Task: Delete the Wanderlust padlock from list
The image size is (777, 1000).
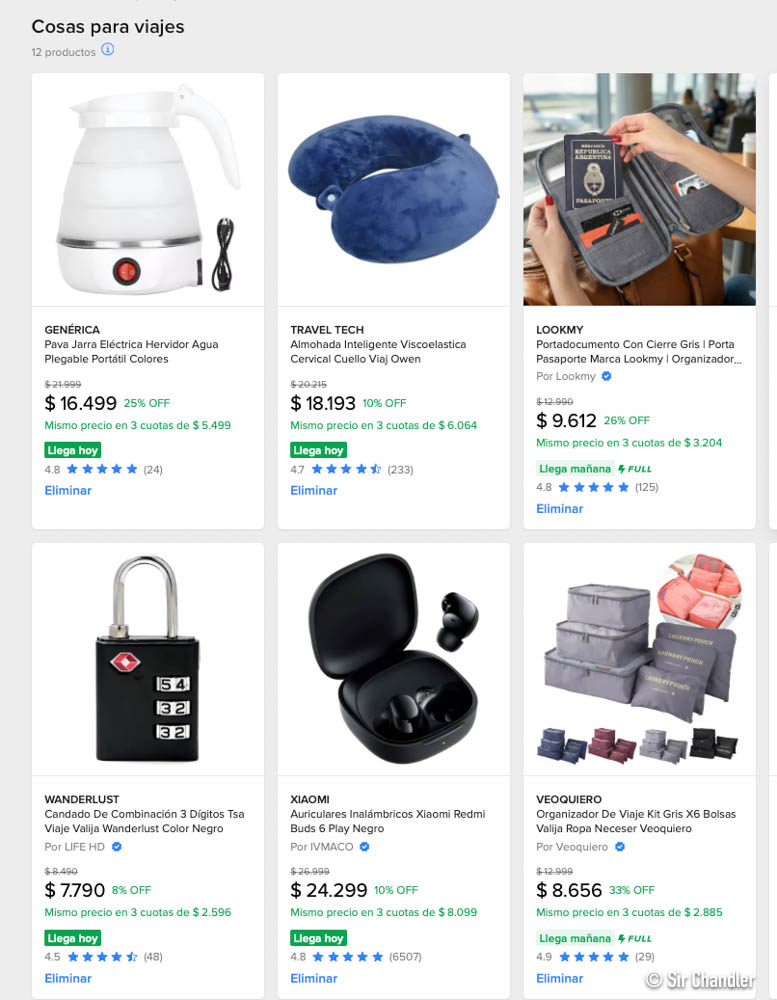Action: click(68, 978)
